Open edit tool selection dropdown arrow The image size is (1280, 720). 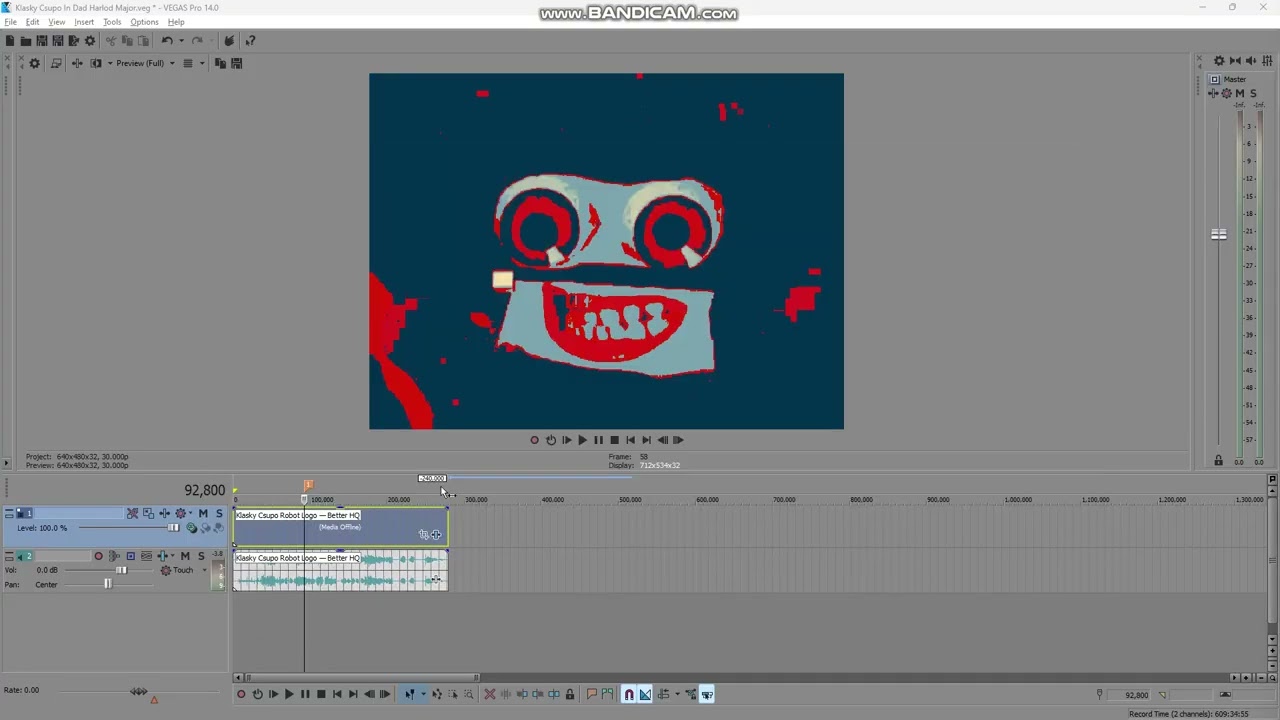[422, 694]
